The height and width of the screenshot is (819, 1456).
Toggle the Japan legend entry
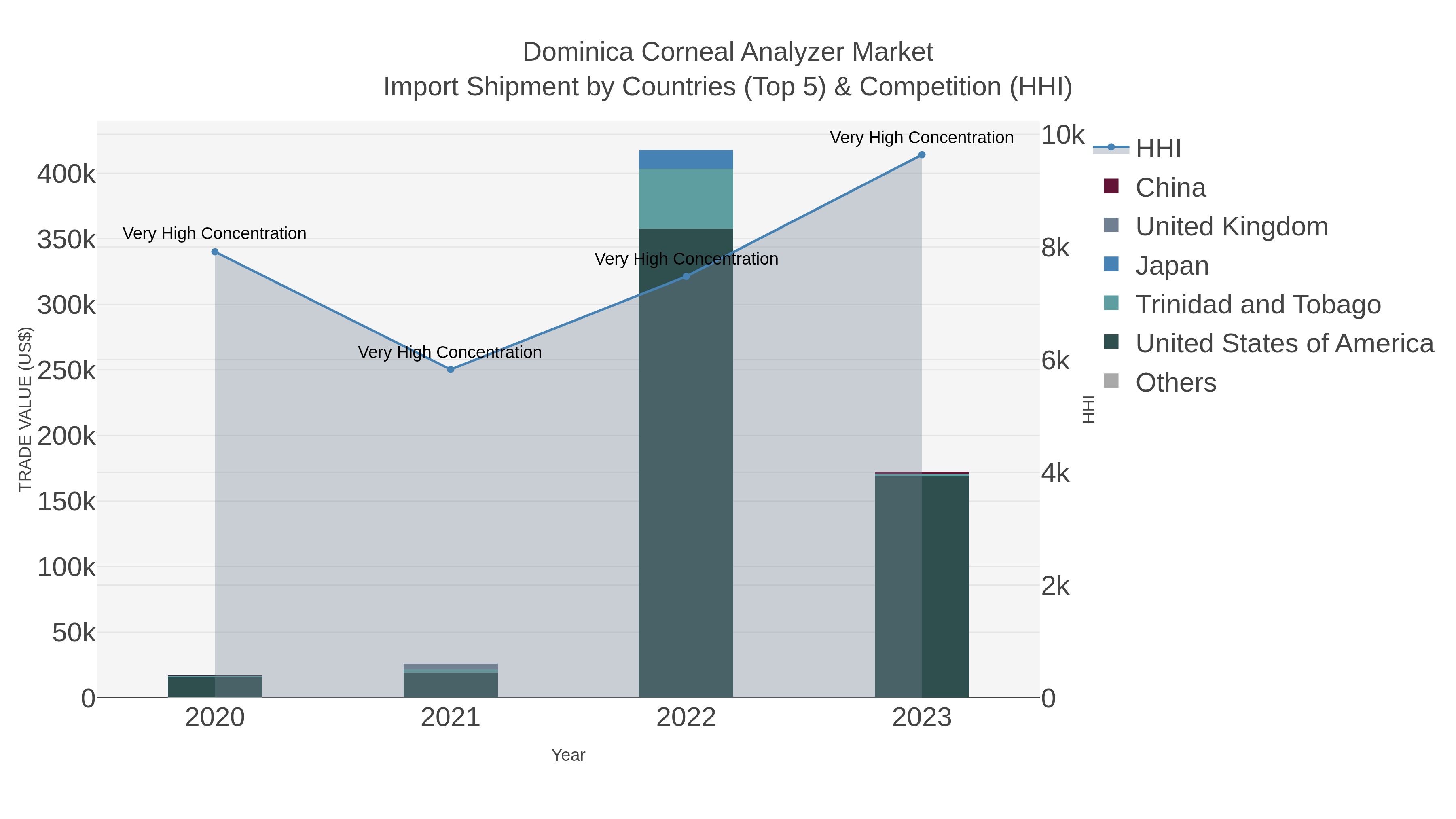coord(1156,266)
